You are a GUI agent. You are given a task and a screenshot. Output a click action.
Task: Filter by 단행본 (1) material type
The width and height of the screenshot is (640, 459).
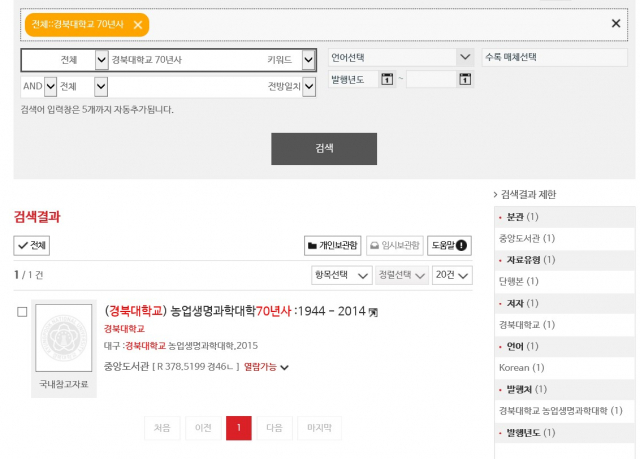tap(519, 282)
